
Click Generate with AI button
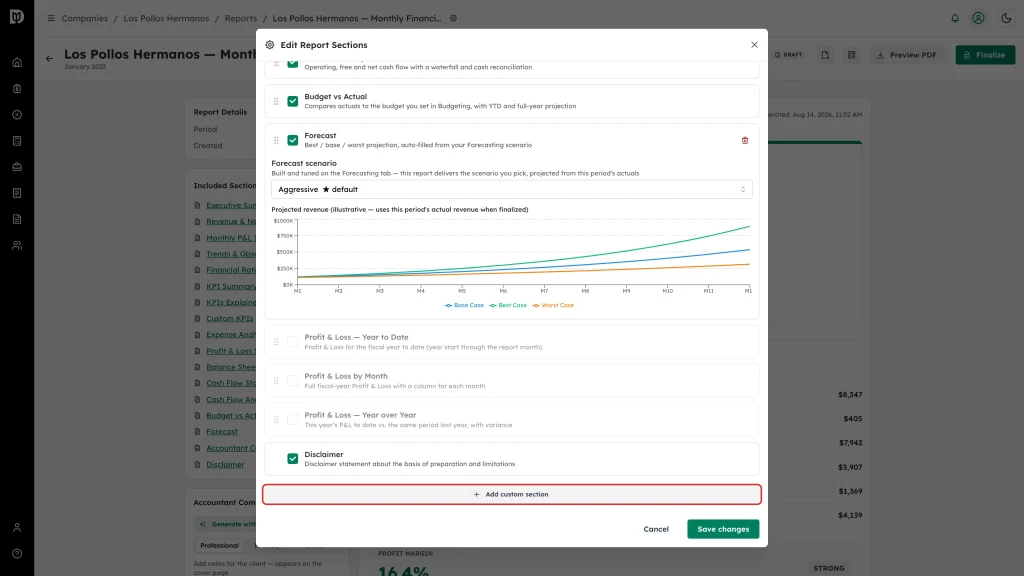point(226,524)
